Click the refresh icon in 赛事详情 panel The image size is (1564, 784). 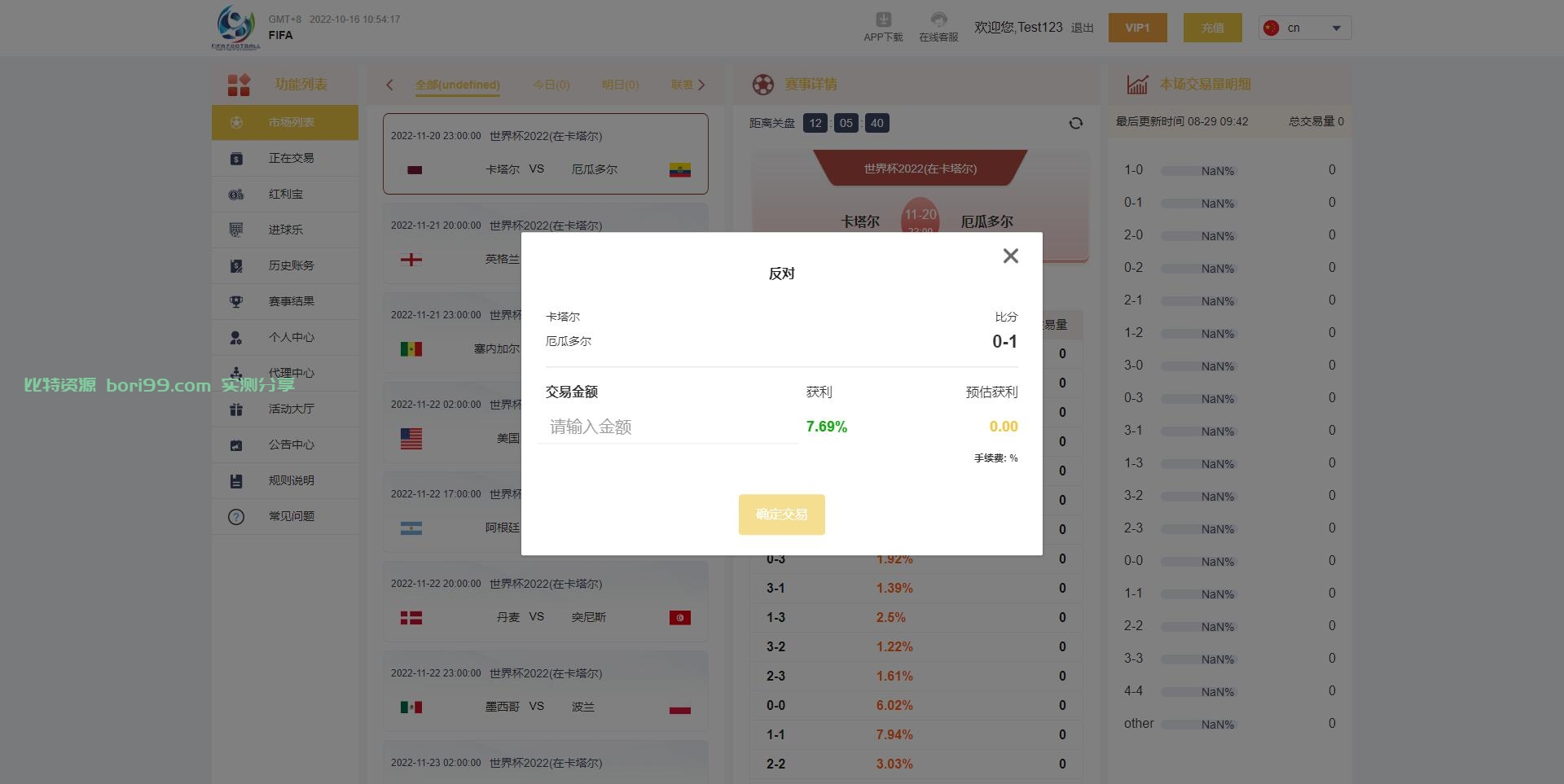(1076, 123)
